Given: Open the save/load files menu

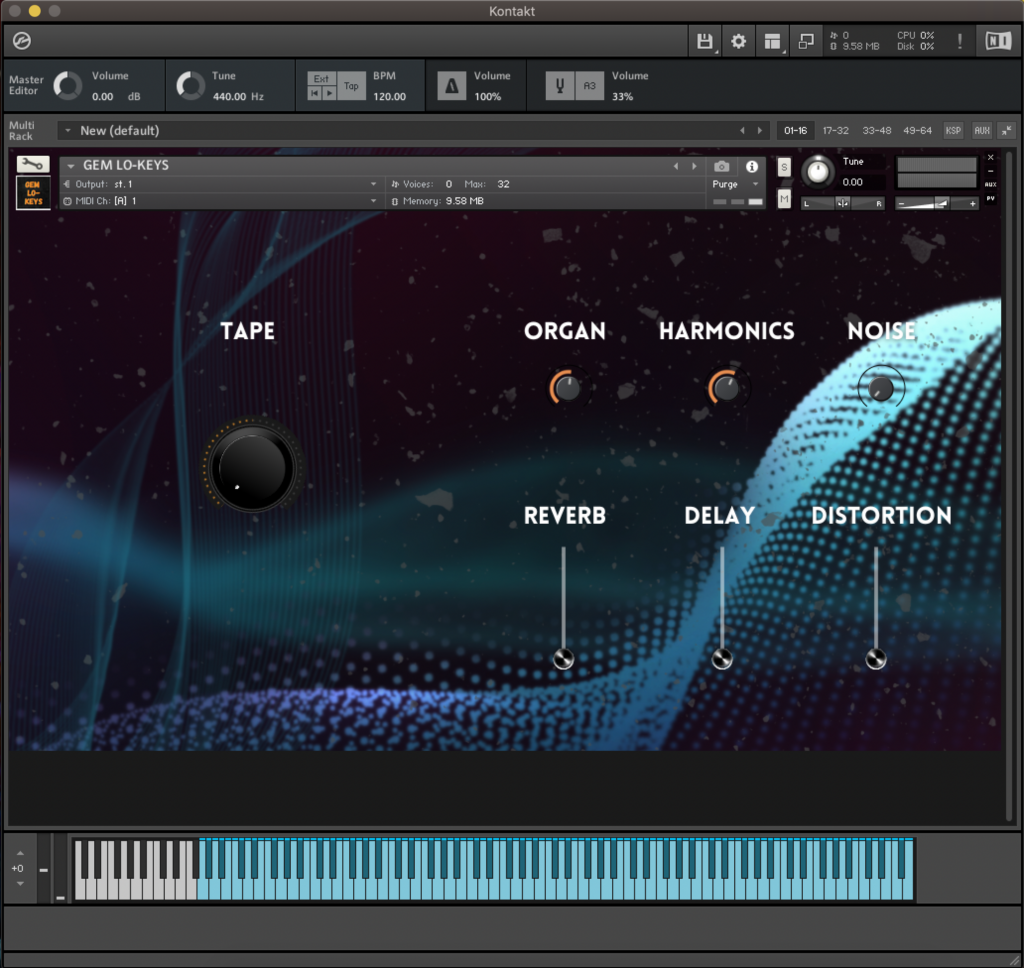Looking at the screenshot, I should [705, 41].
